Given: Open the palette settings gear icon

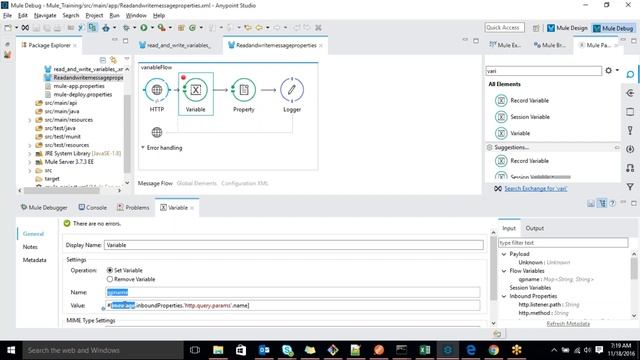Looking at the screenshot, I should tap(609, 70).
